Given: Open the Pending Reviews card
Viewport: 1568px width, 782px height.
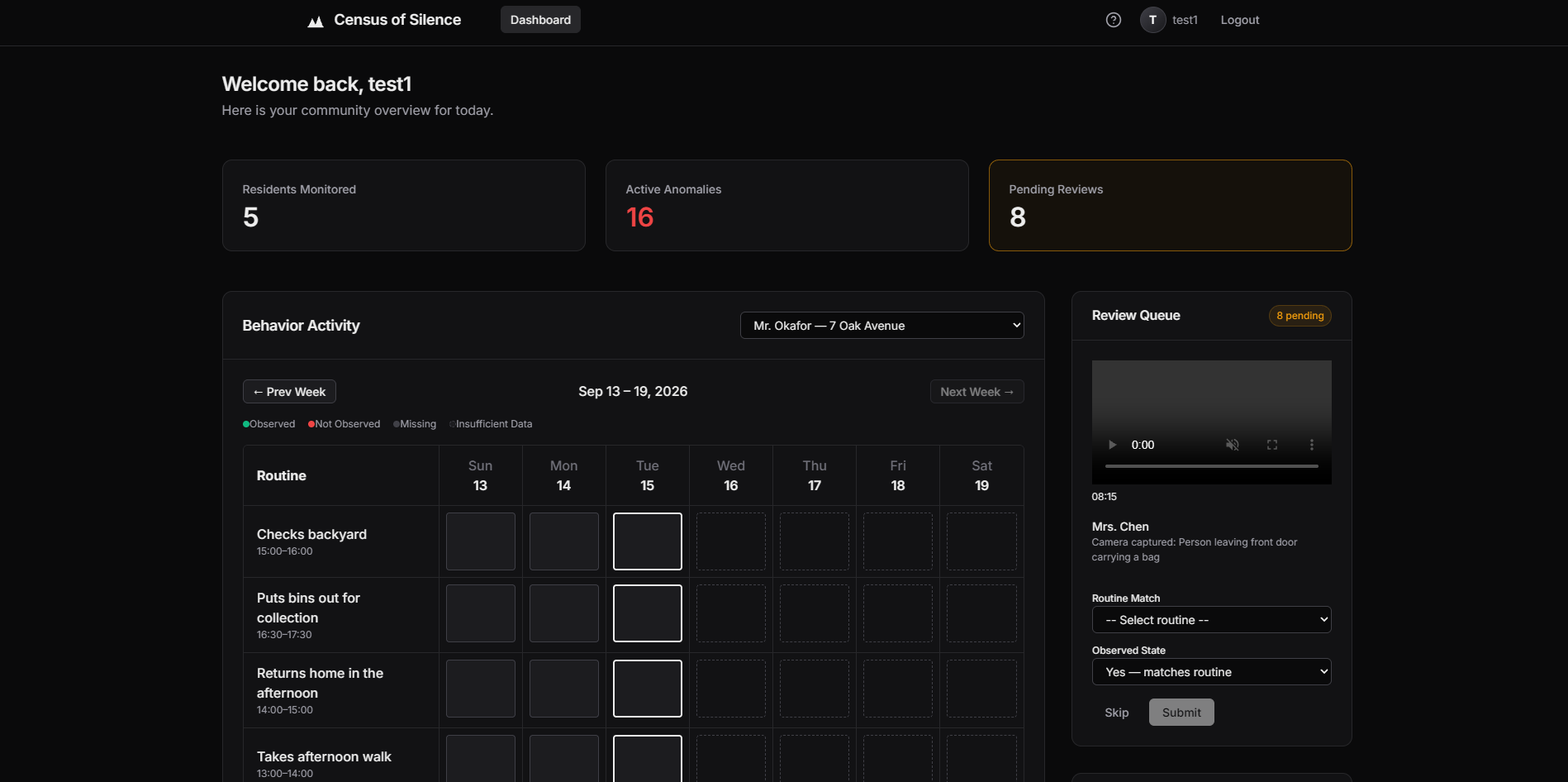Looking at the screenshot, I should [1170, 205].
